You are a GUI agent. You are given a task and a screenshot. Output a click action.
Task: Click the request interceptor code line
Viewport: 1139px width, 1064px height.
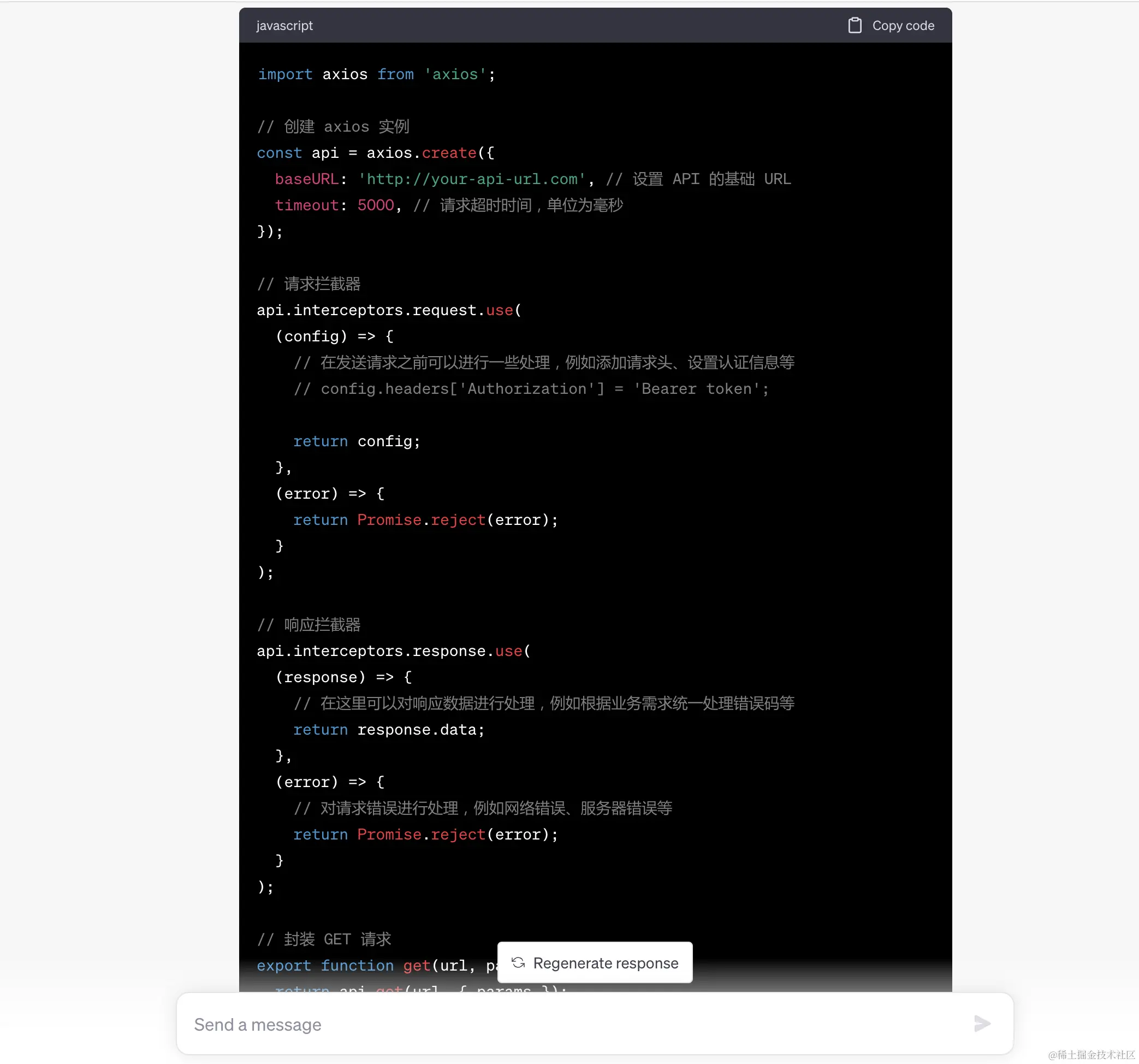388,310
